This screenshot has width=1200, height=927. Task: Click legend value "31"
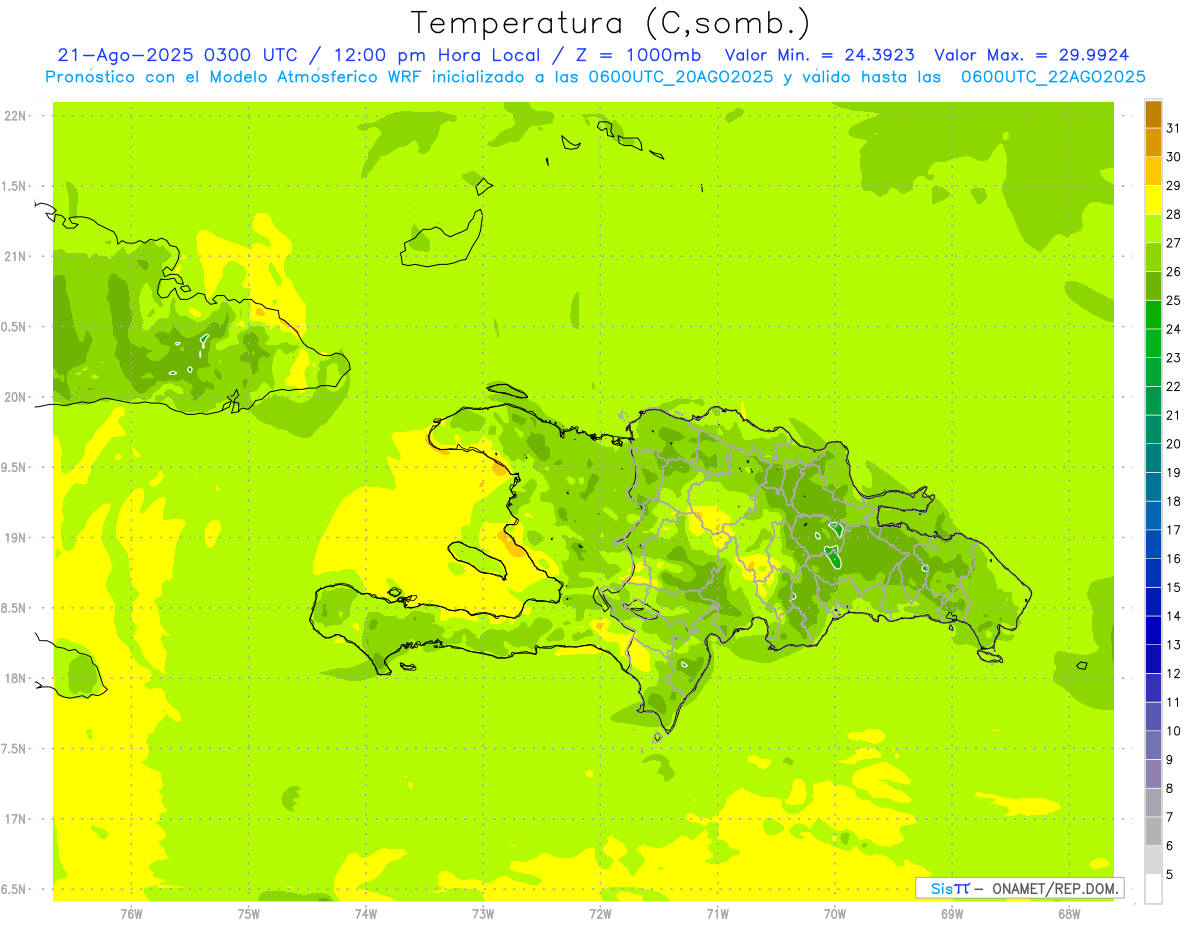pos(1174,128)
